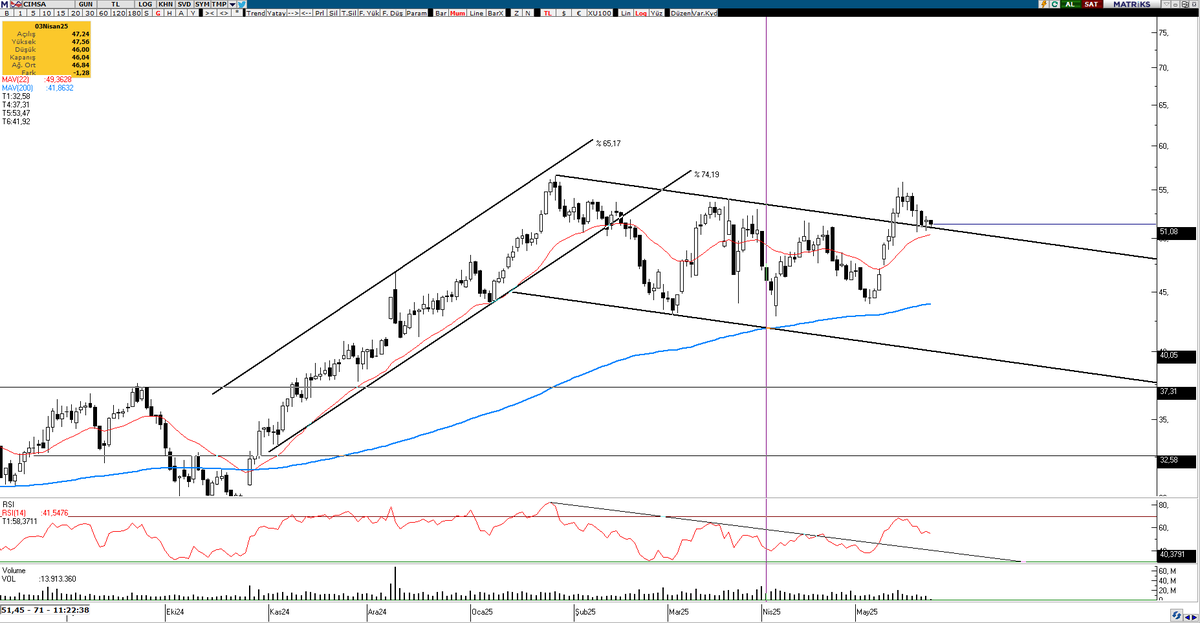
Task: Open the SYM menu button
Action: tap(203, 5)
